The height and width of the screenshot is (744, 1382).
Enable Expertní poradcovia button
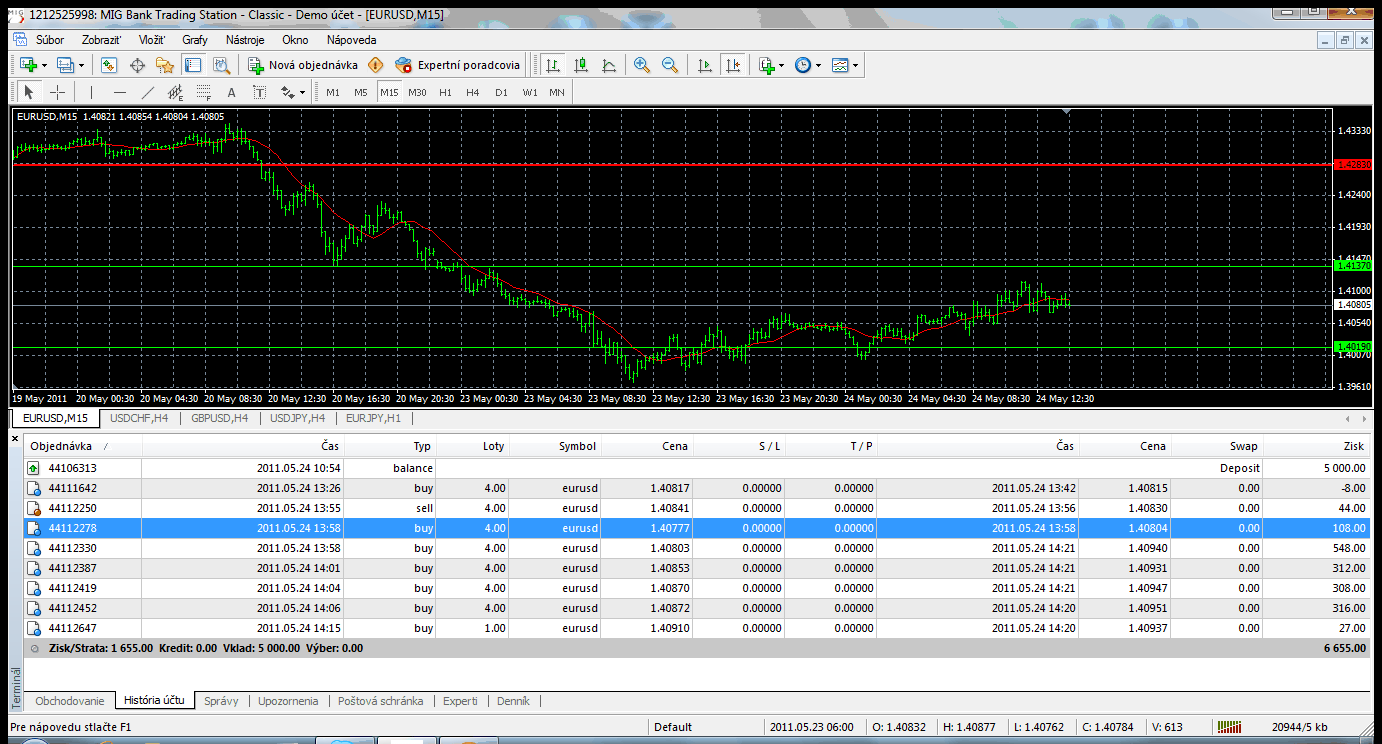pyautogui.click(x=458, y=65)
